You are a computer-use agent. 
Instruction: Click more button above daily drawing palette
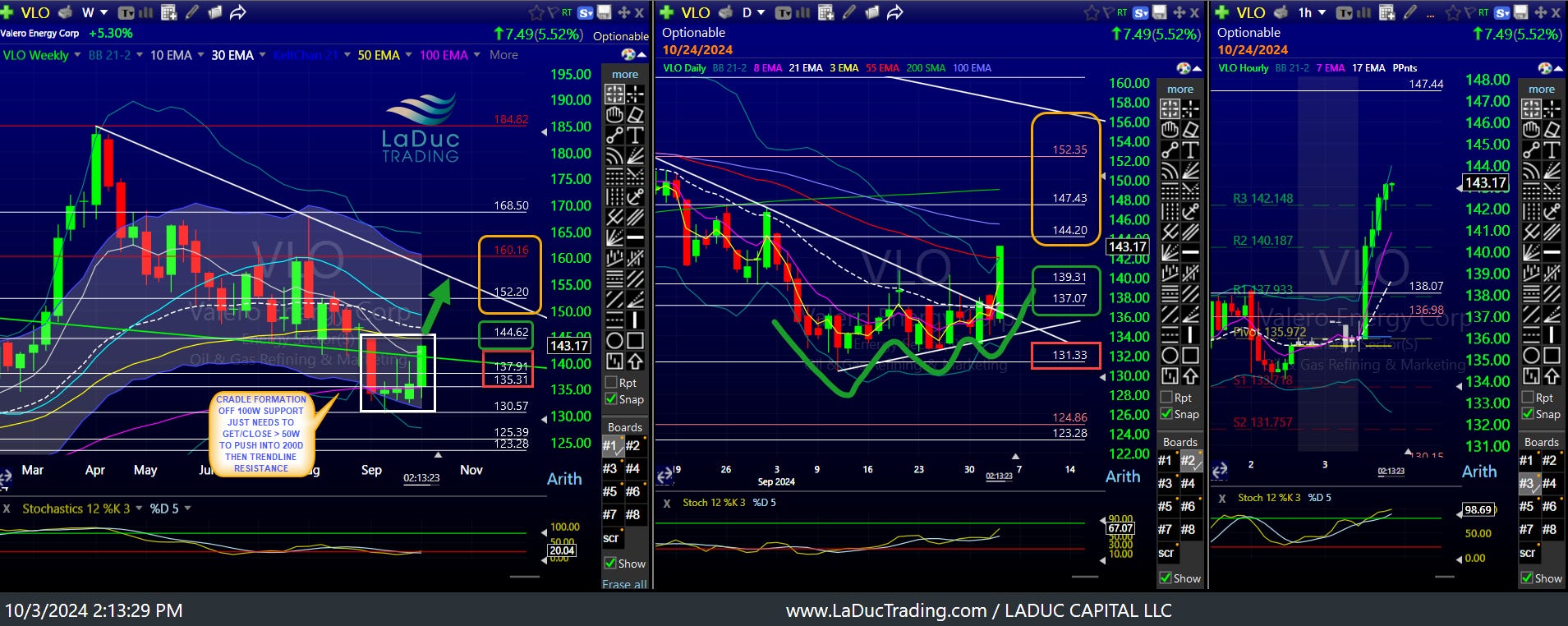click(1180, 89)
